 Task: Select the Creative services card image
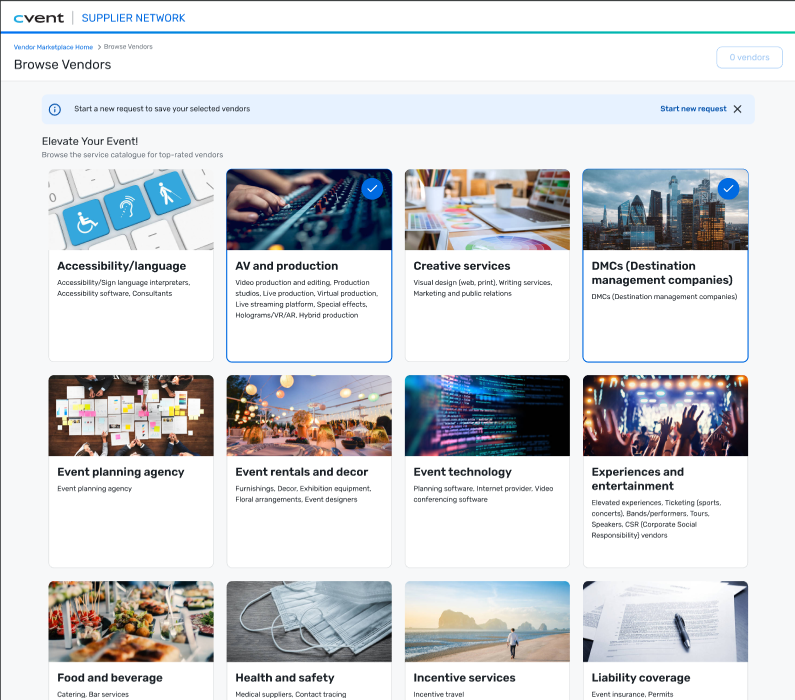click(487, 209)
